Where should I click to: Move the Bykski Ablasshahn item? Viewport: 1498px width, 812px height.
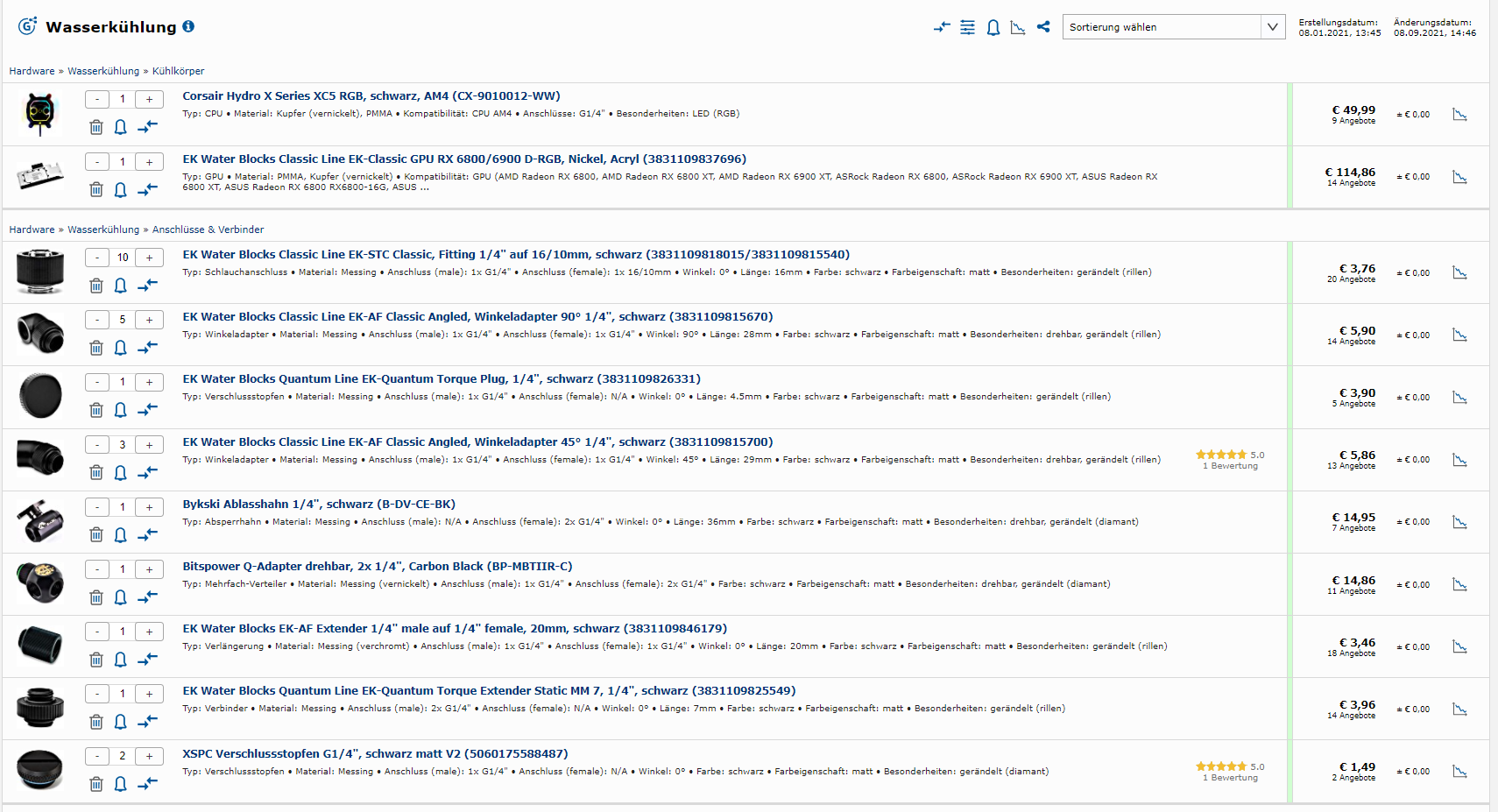click(147, 534)
